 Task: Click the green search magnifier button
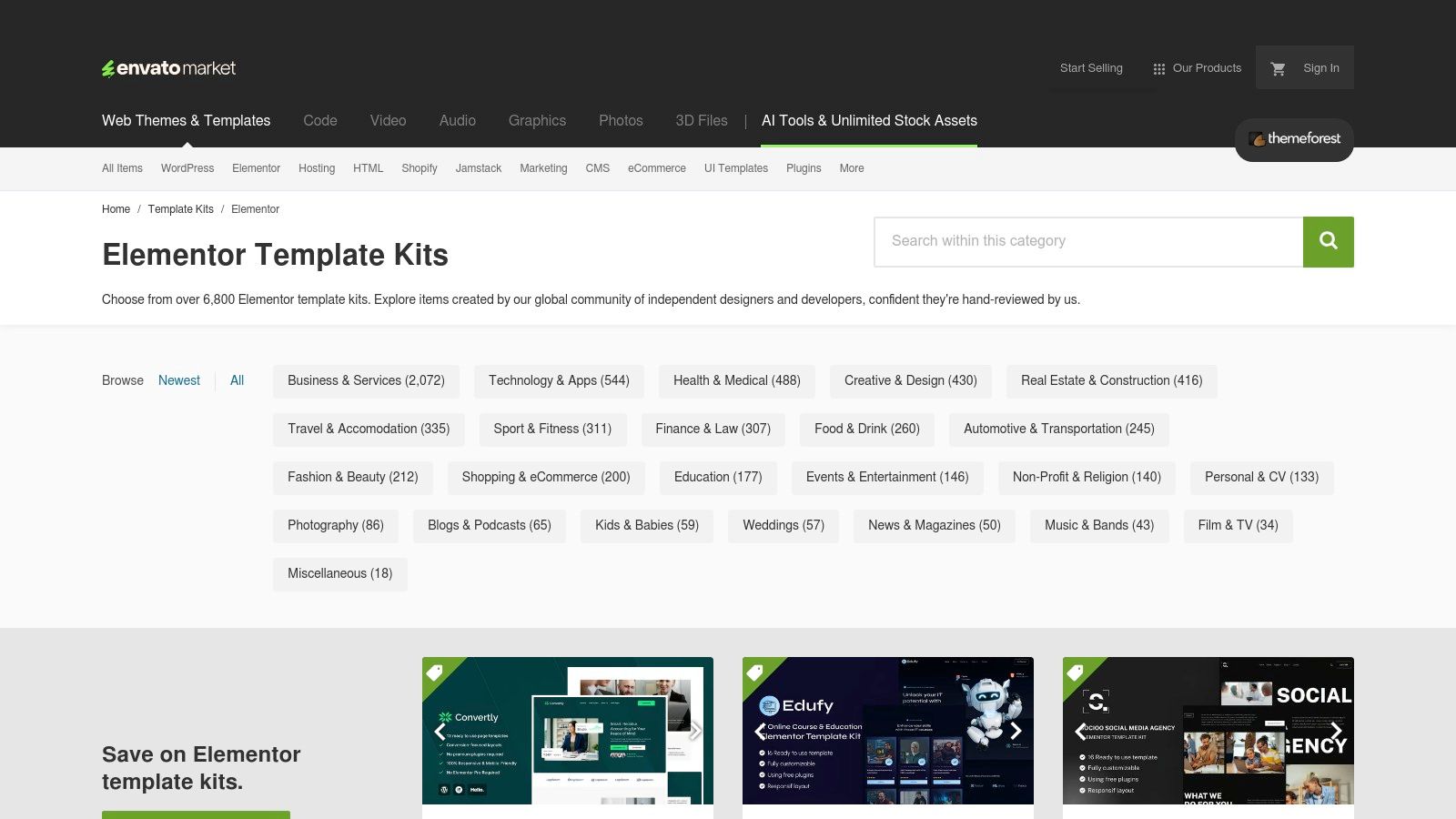pyautogui.click(x=1328, y=241)
